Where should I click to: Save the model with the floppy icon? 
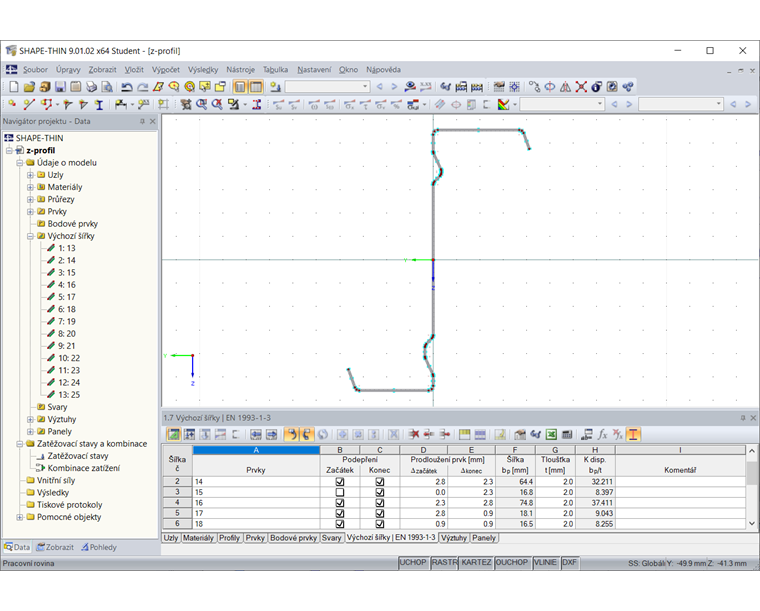pos(60,87)
